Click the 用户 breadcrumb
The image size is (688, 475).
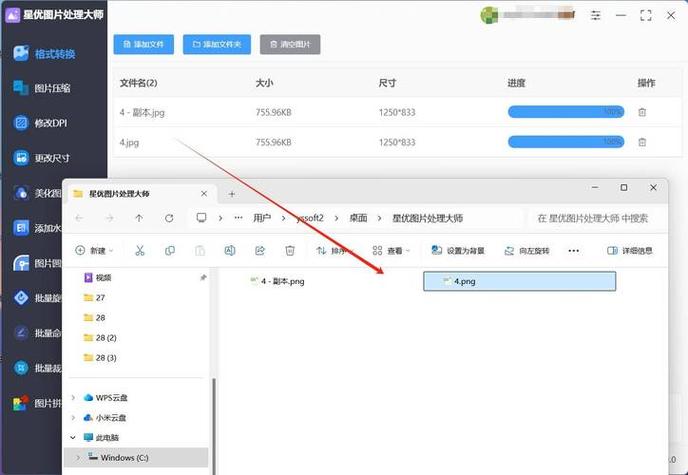pos(262,218)
